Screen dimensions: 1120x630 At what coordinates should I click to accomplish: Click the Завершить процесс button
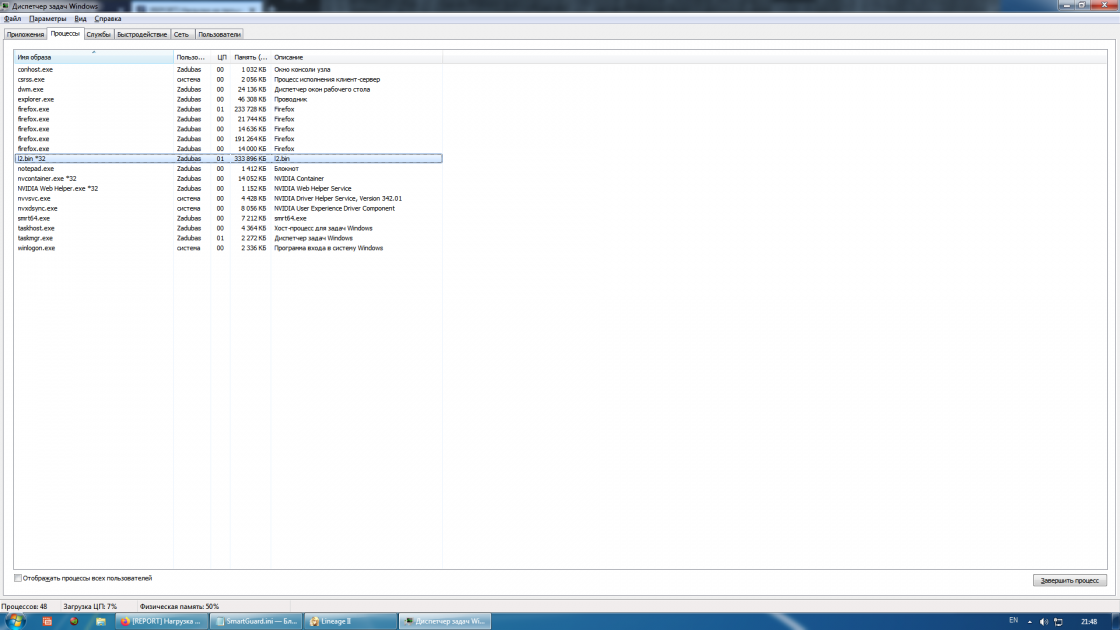1069,580
